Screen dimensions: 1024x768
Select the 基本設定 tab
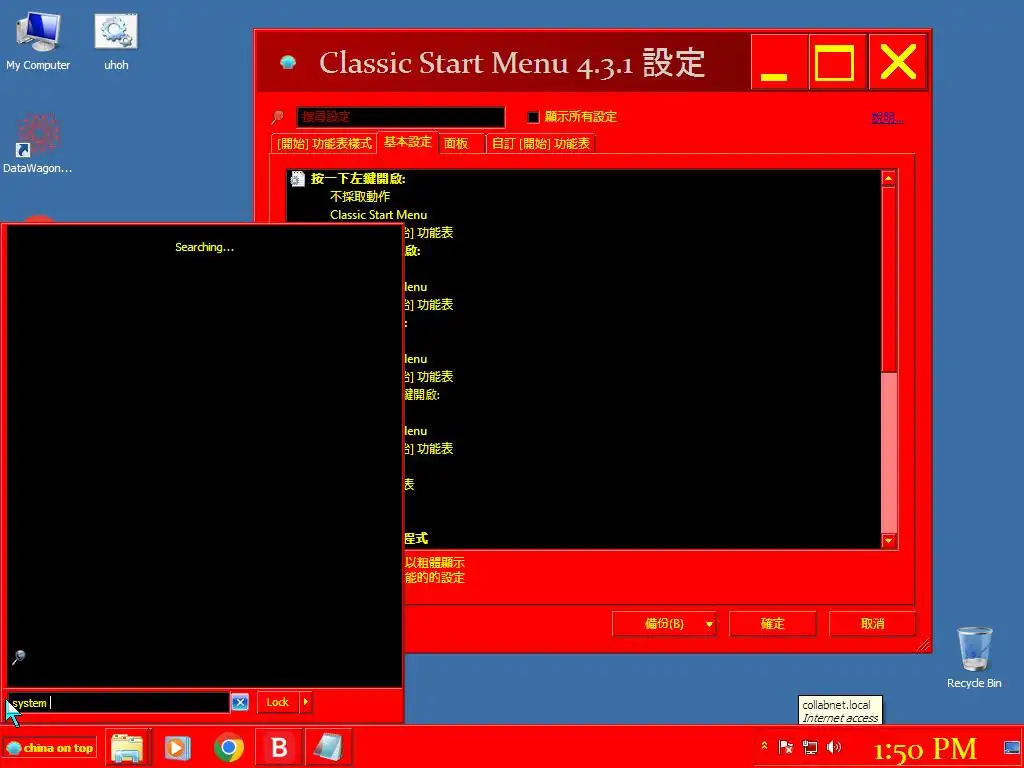[x=408, y=142]
